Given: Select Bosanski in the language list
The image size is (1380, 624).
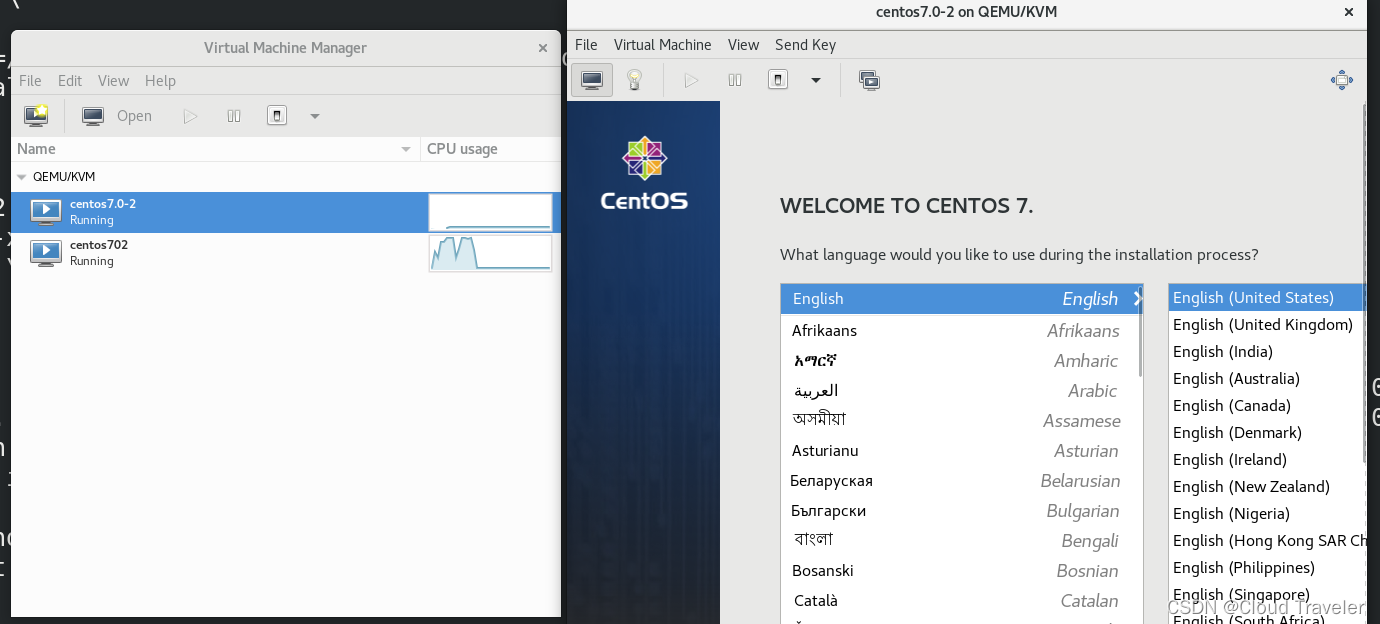Looking at the screenshot, I should (961, 571).
